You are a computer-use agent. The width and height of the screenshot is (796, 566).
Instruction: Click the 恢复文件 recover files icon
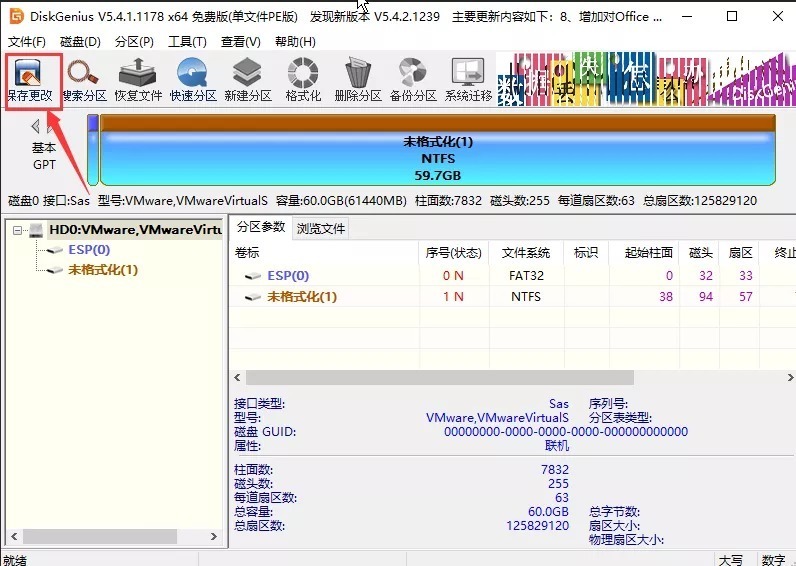[x=138, y=80]
